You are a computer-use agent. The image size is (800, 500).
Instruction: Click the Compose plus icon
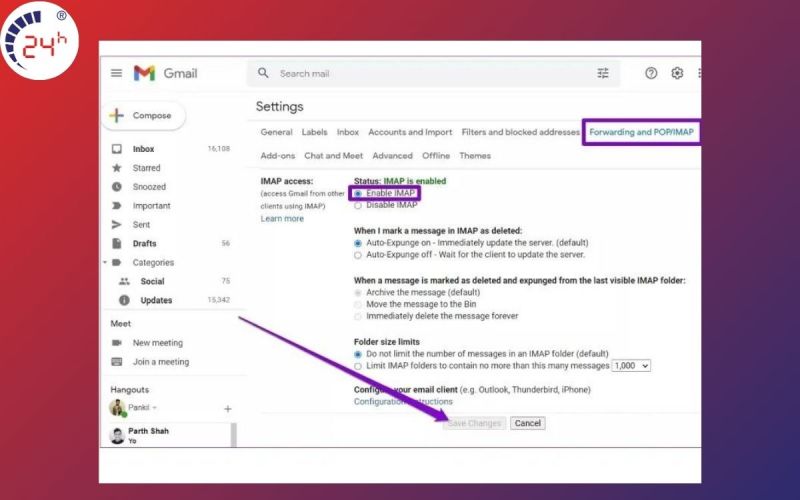point(117,115)
